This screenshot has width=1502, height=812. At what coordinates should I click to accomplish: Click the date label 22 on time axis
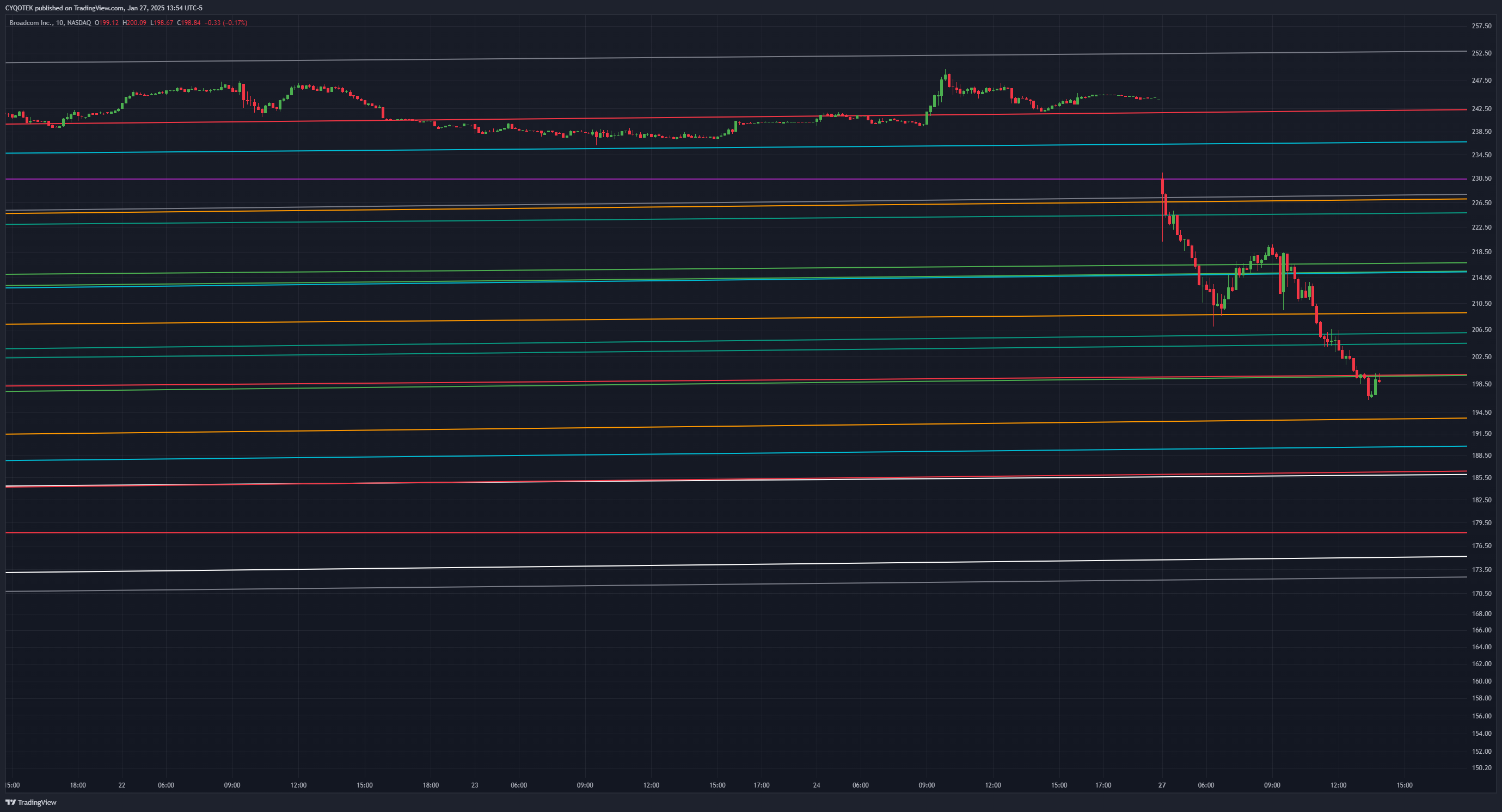click(x=122, y=786)
